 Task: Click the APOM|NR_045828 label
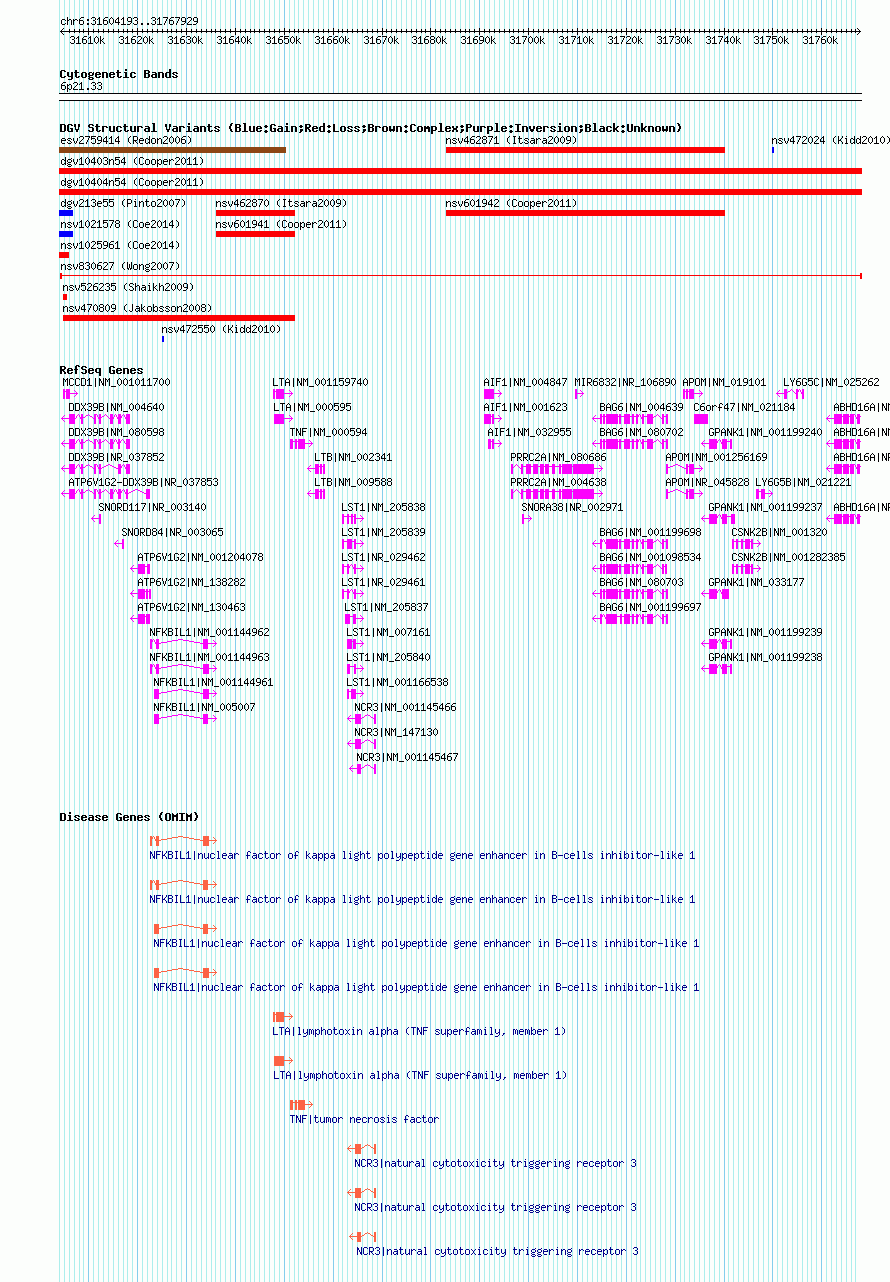point(707,482)
